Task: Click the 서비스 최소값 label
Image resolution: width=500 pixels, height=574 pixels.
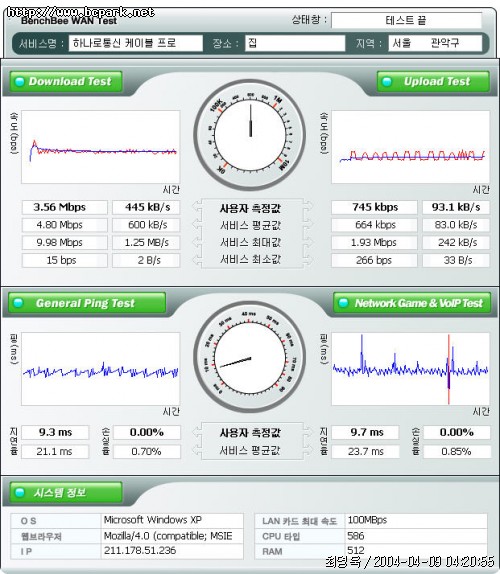Action: click(250, 260)
